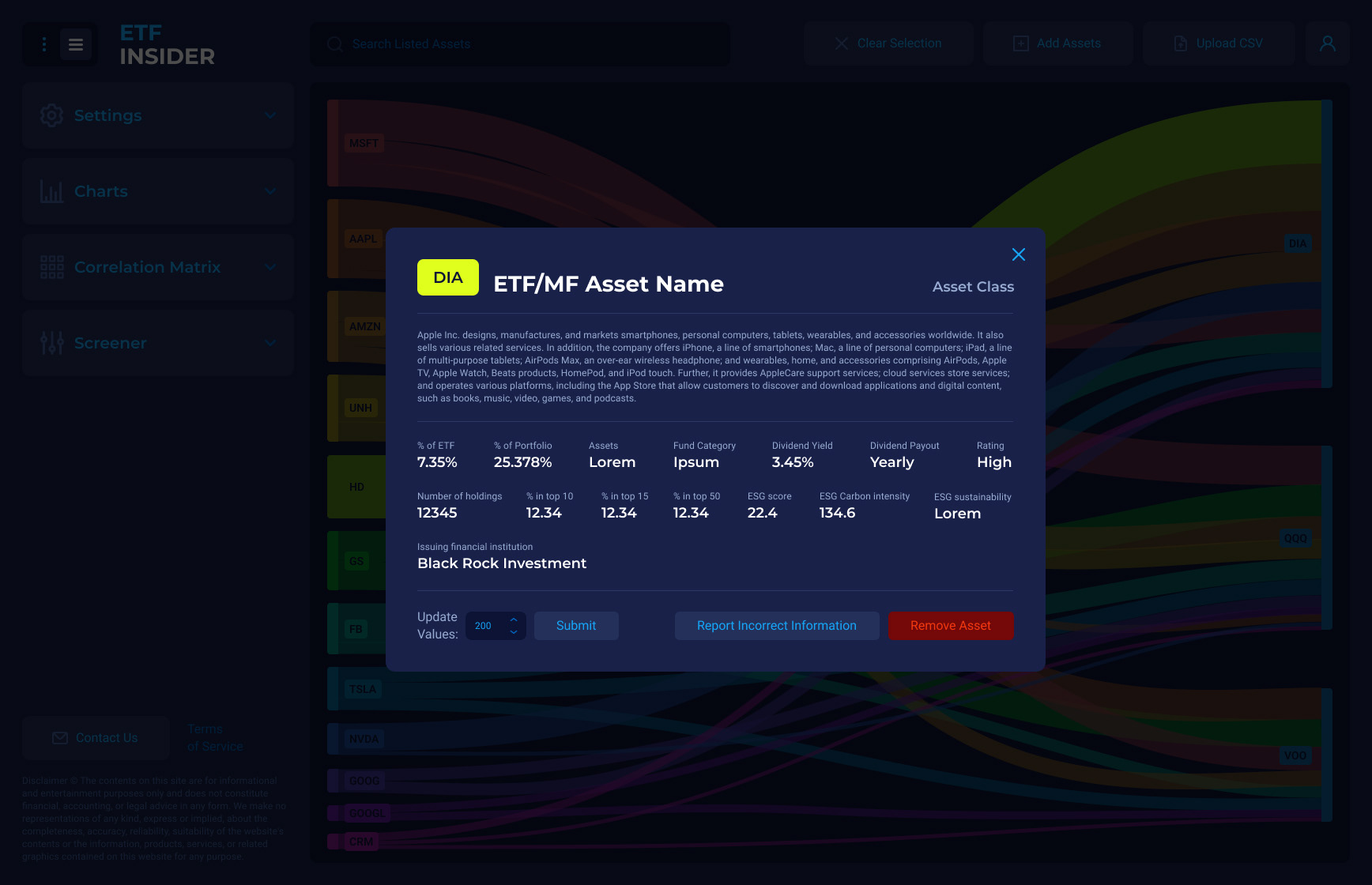Select the VOO ETF node on right
The image size is (1372, 885).
[1295, 755]
